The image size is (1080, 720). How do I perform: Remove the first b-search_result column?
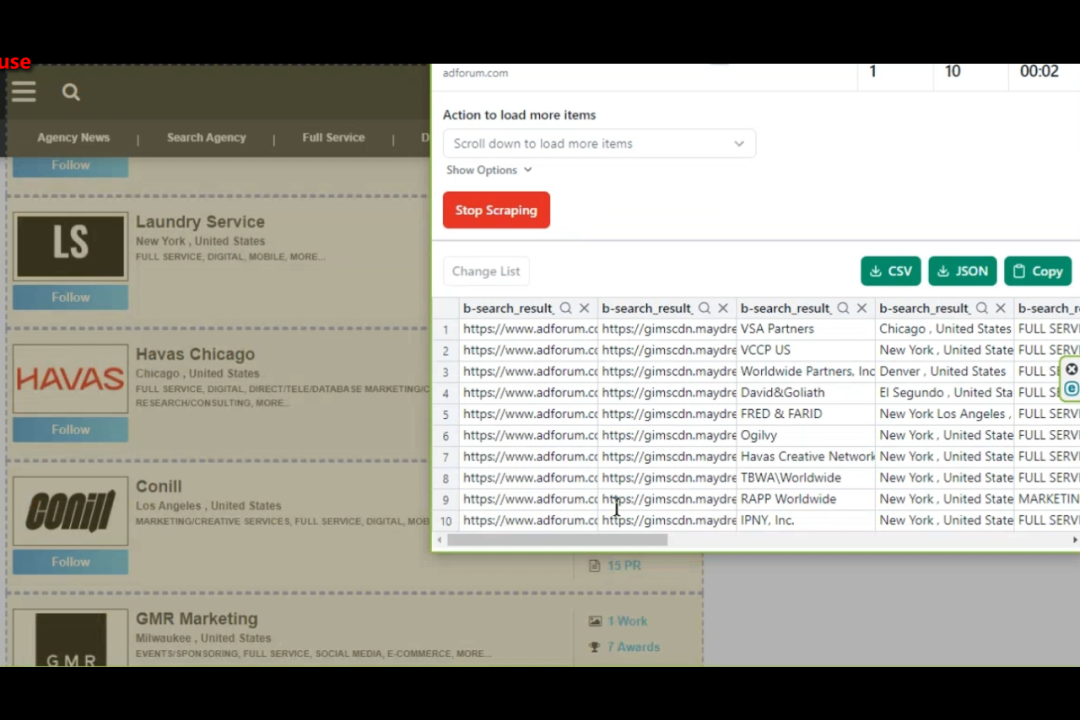(585, 308)
